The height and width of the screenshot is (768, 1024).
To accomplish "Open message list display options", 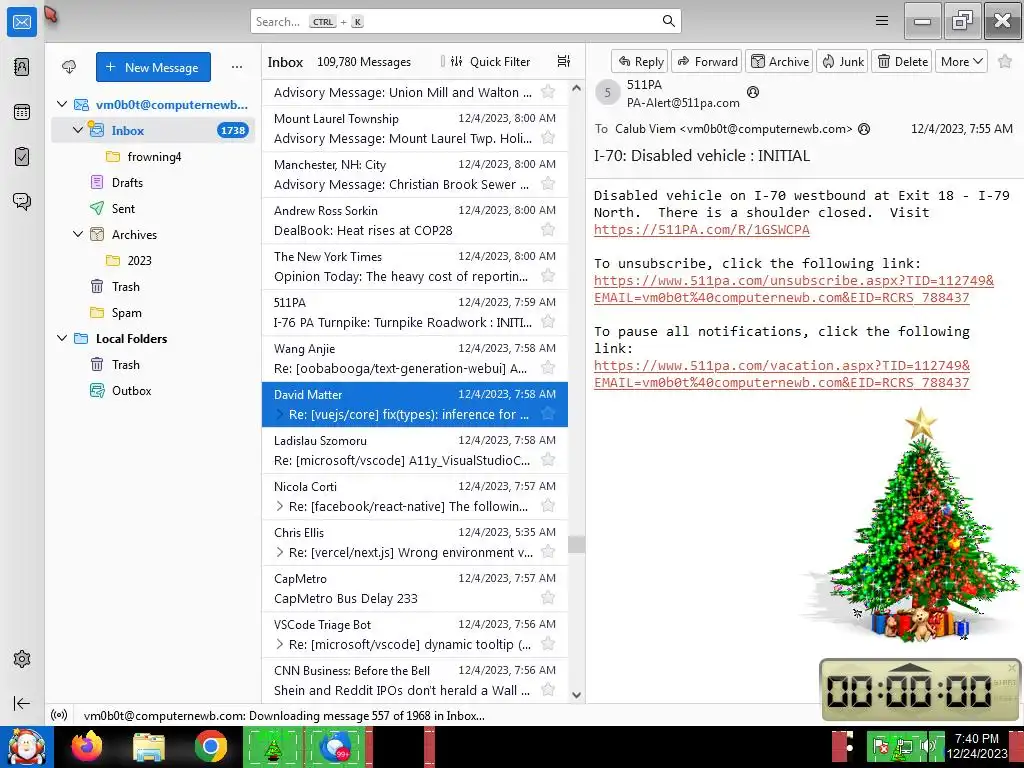I will coord(564,61).
